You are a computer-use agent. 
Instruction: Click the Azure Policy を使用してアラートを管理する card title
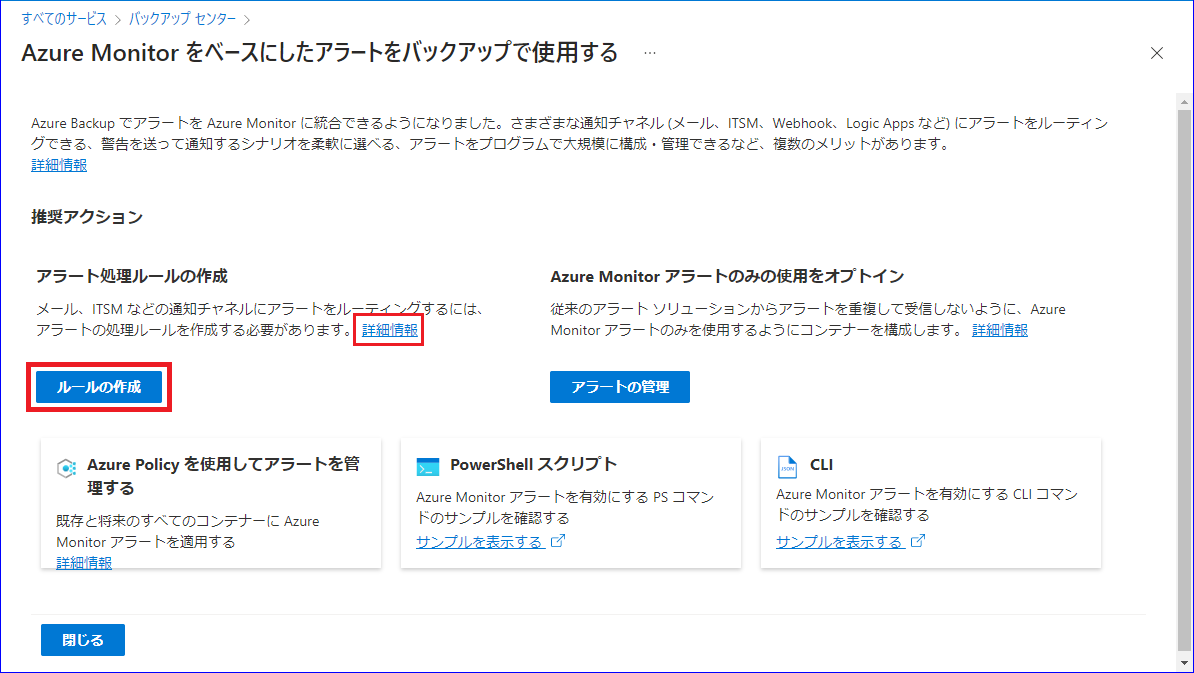[x=223, y=476]
